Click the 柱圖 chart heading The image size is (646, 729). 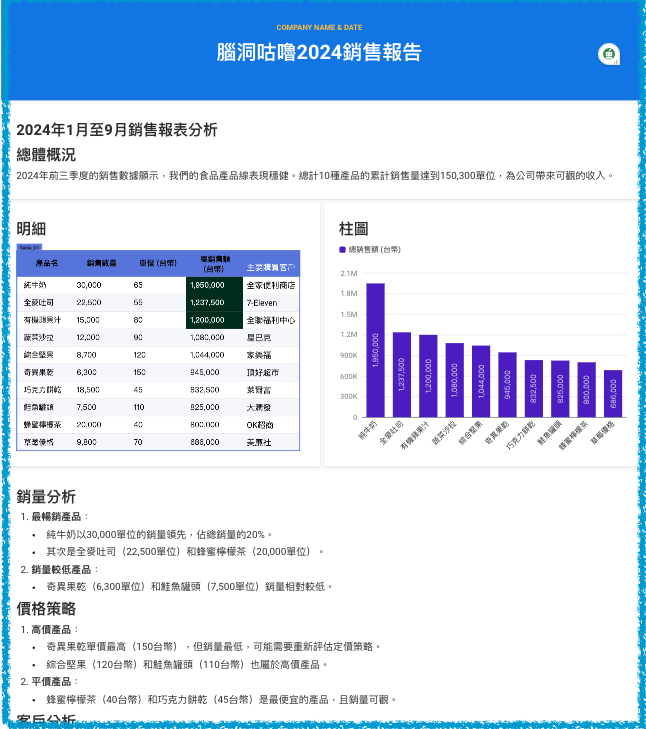354,228
